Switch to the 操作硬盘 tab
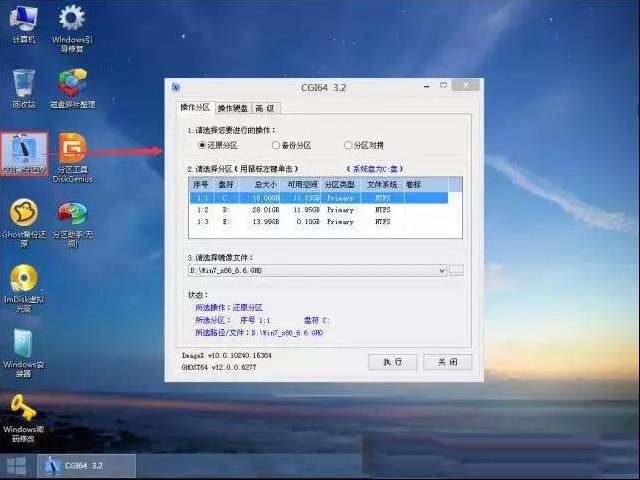This screenshot has height=480, width=640. [x=233, y=108]
